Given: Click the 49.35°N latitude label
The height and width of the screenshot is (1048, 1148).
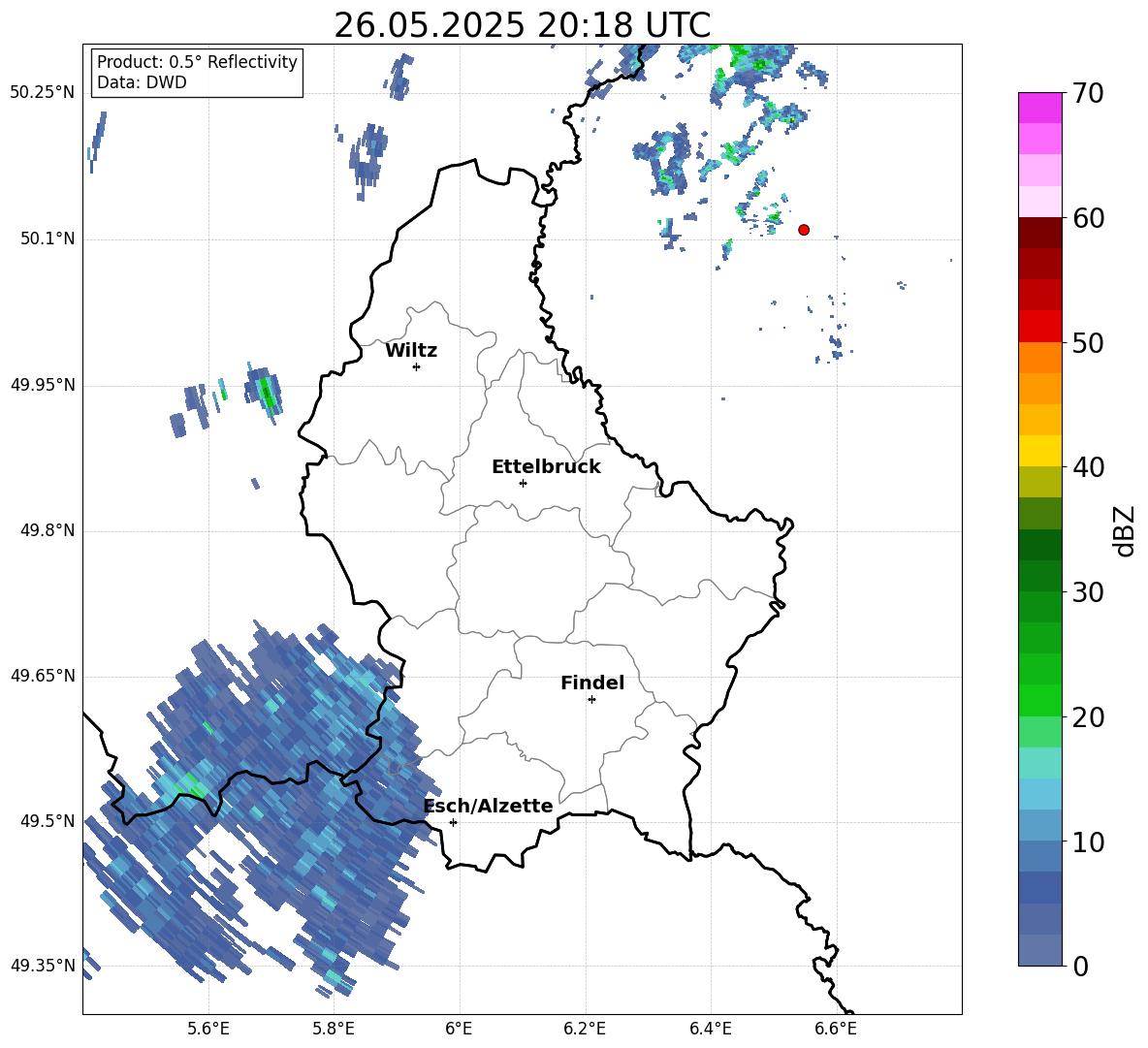Looking at the screenshot, I should click(43, 966).
